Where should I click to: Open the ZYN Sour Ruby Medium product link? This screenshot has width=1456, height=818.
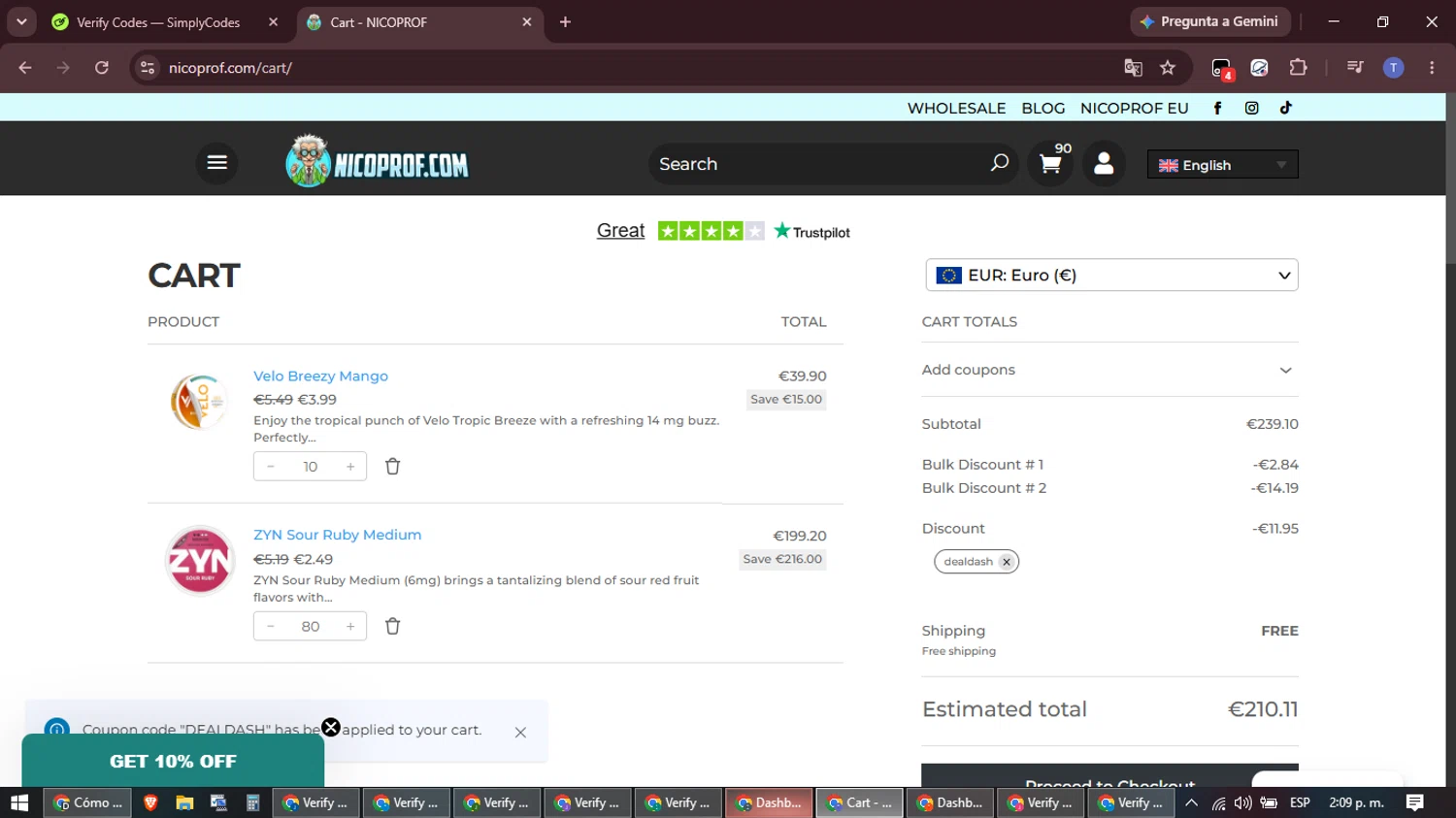[337, 535]
